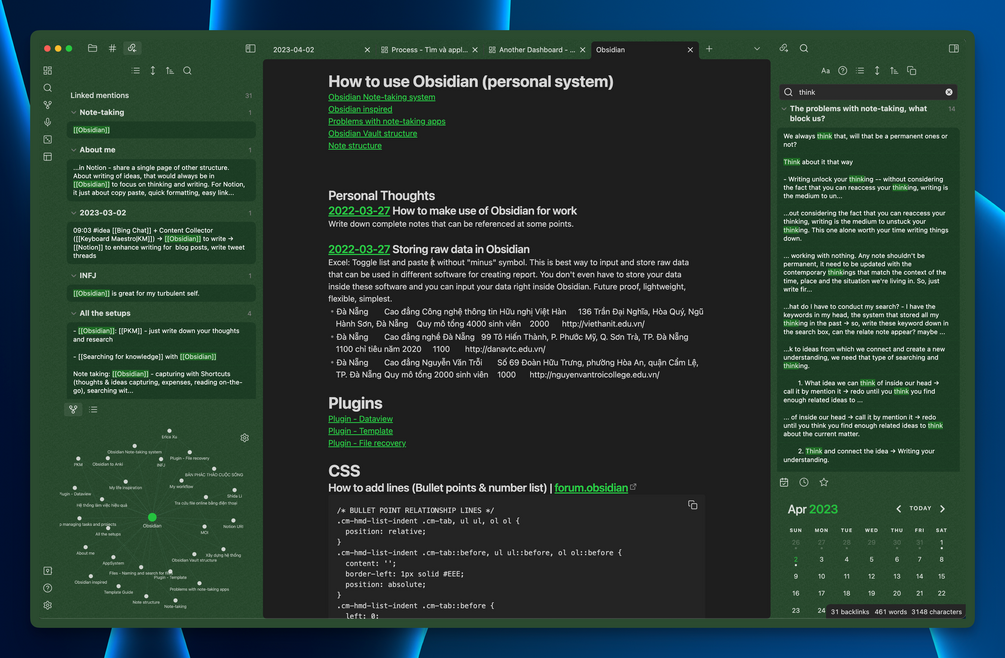
Task: Open the tab list dropdown chevron
Action: click(757, 49)
